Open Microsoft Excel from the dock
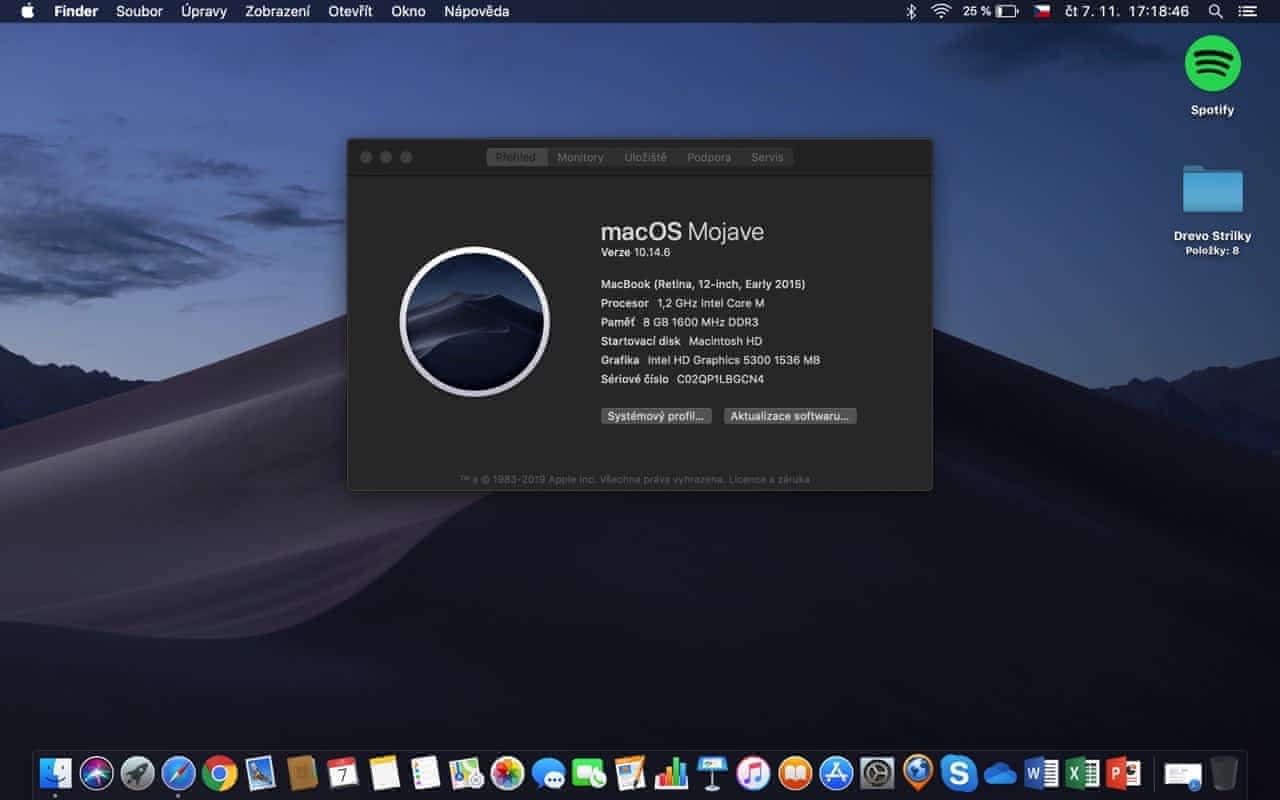 click(1082, 773)
